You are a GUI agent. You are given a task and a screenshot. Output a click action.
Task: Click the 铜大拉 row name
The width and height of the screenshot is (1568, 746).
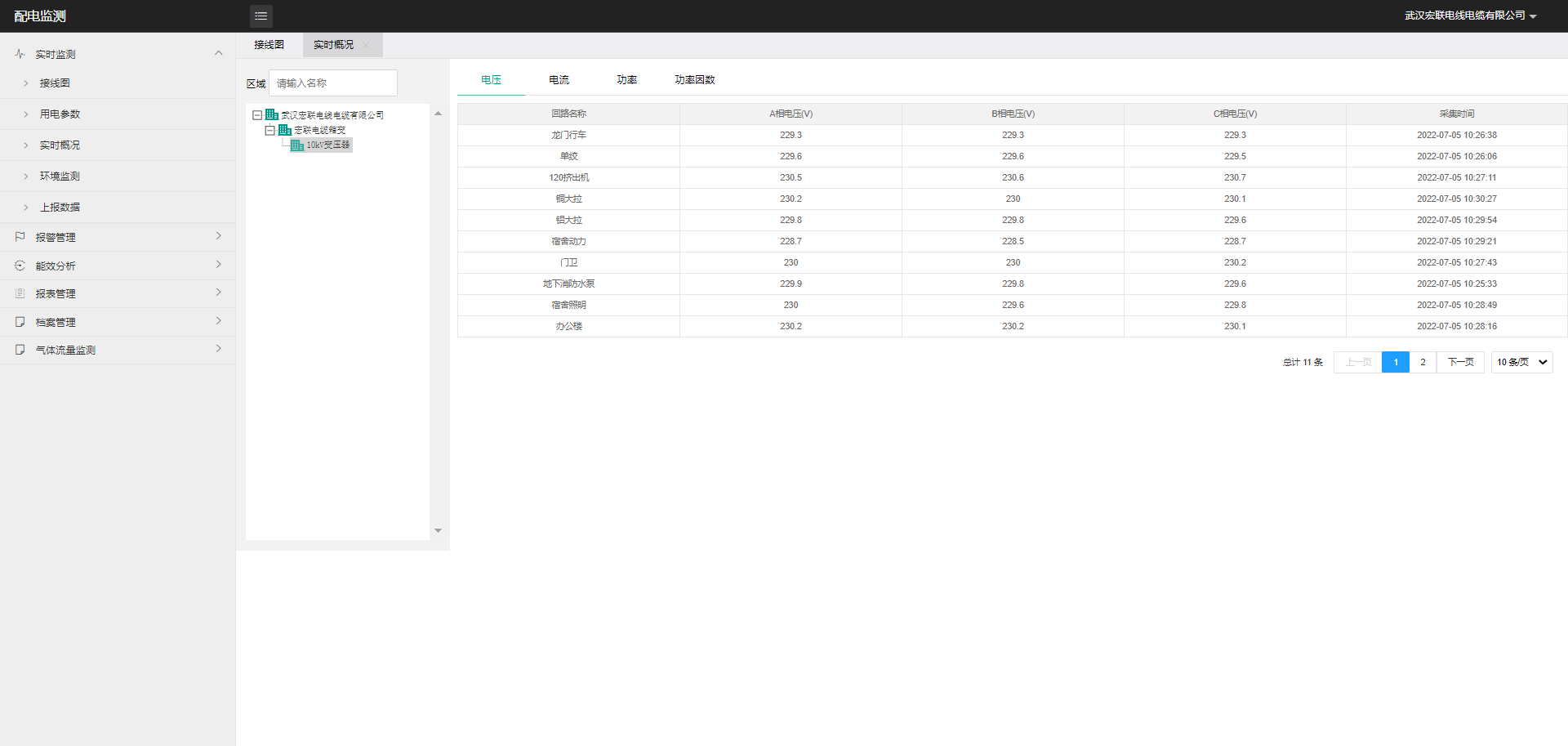click(568, 199)
